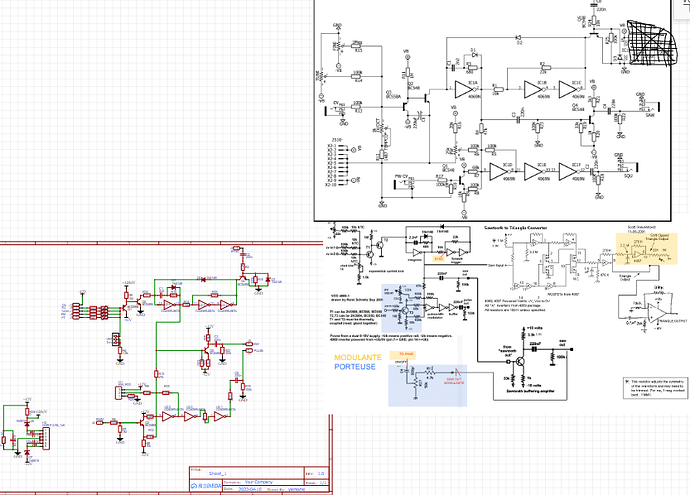Click the SQU output jack label

(628, 176)
